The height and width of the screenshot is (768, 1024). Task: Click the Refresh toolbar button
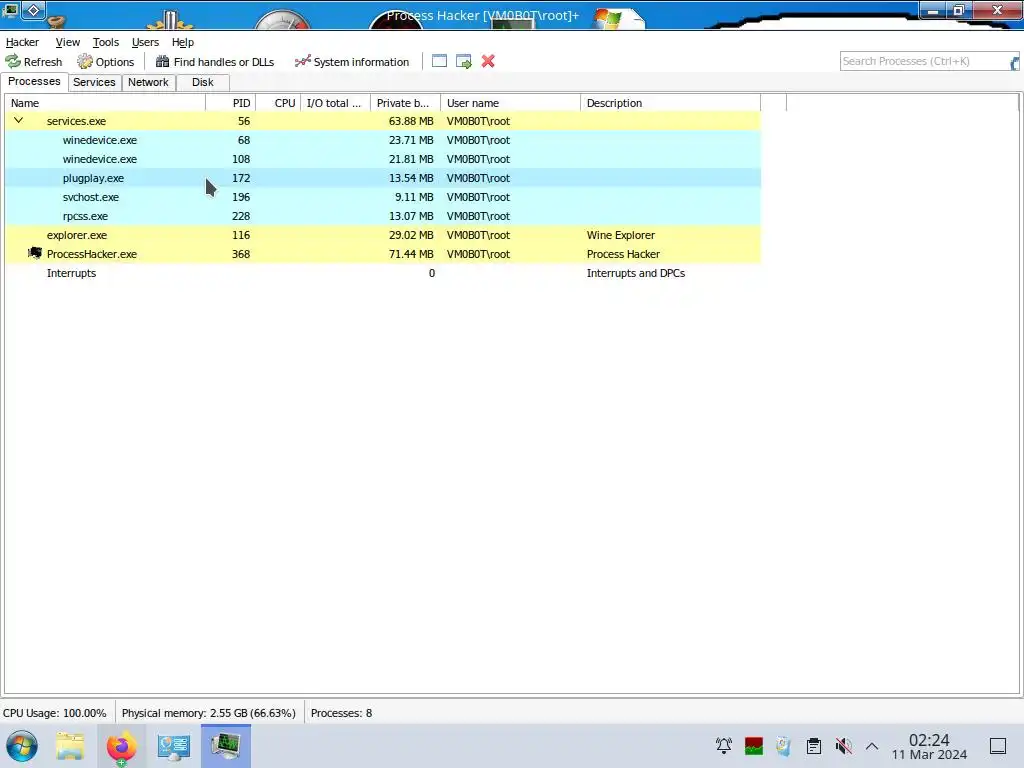(x=34, y=61)
